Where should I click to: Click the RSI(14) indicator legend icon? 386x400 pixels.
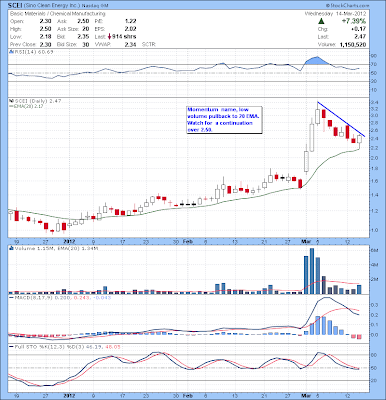click(x=11, y=52)
